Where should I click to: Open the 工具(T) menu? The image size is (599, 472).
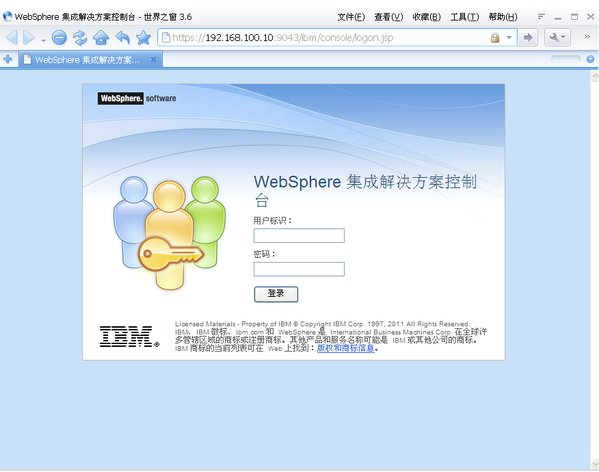tap(465, 17)
